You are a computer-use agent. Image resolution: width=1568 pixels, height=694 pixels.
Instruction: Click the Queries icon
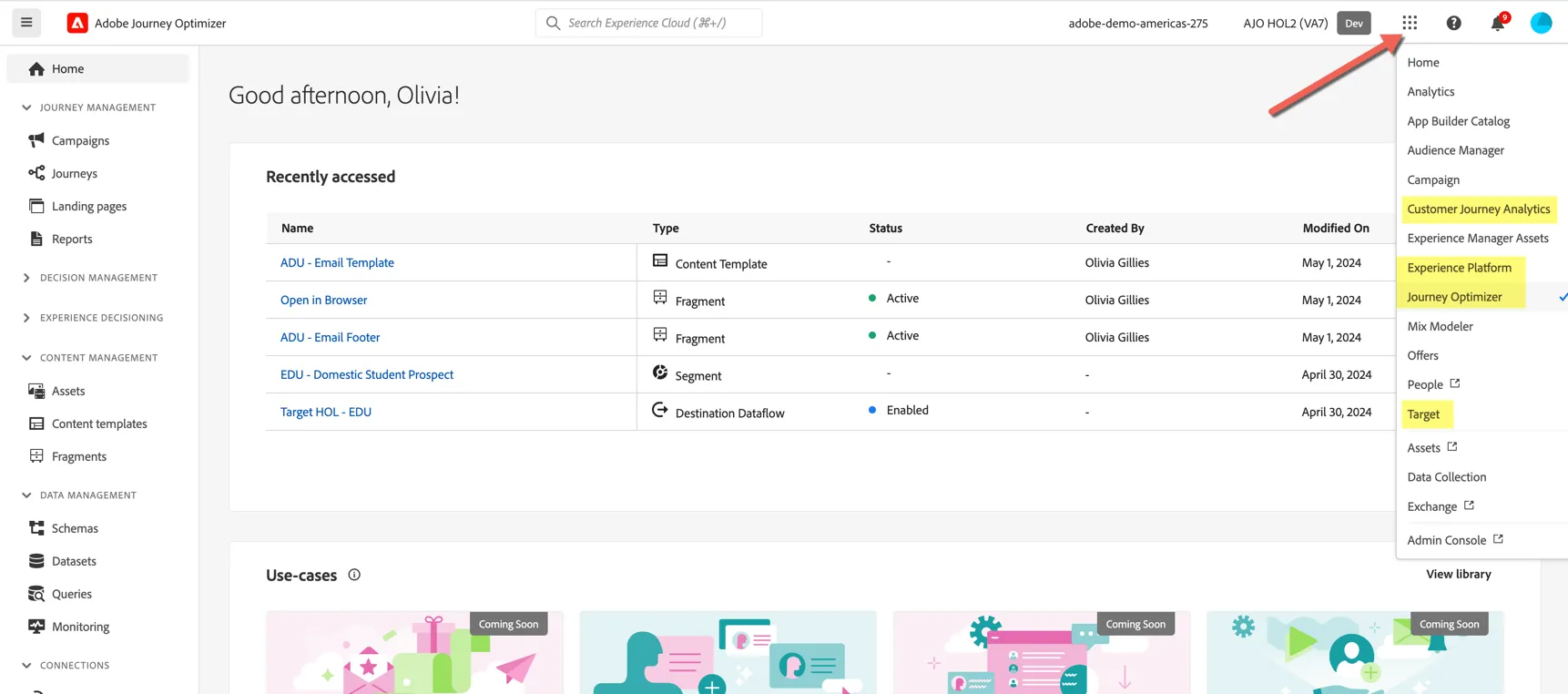36,594
